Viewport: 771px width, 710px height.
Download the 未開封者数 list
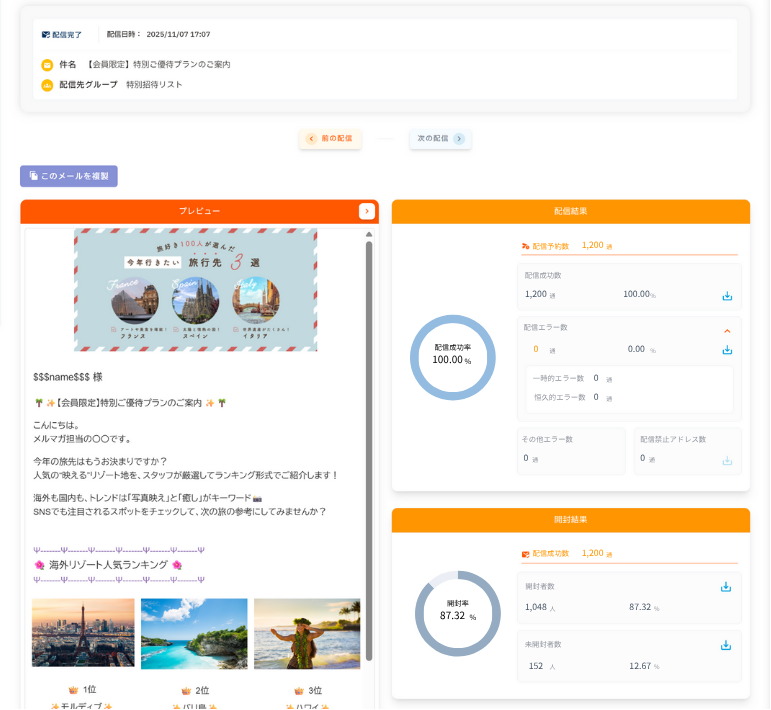(726, 645)
